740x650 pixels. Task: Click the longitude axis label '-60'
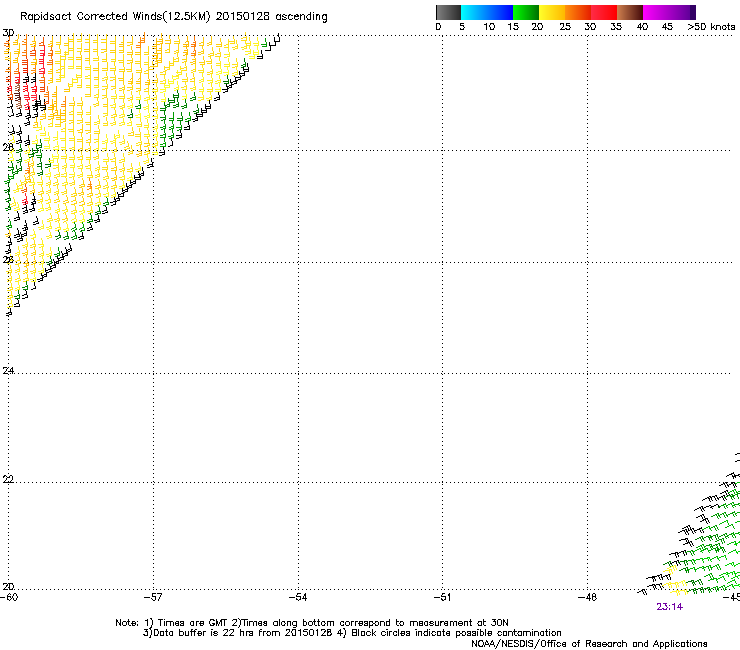(9, 598)
